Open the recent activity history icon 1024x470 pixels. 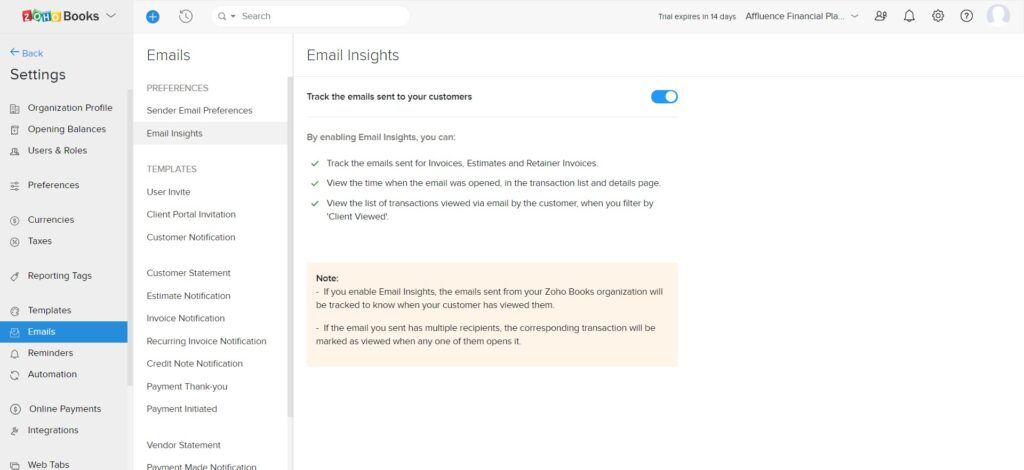[185, 16]
